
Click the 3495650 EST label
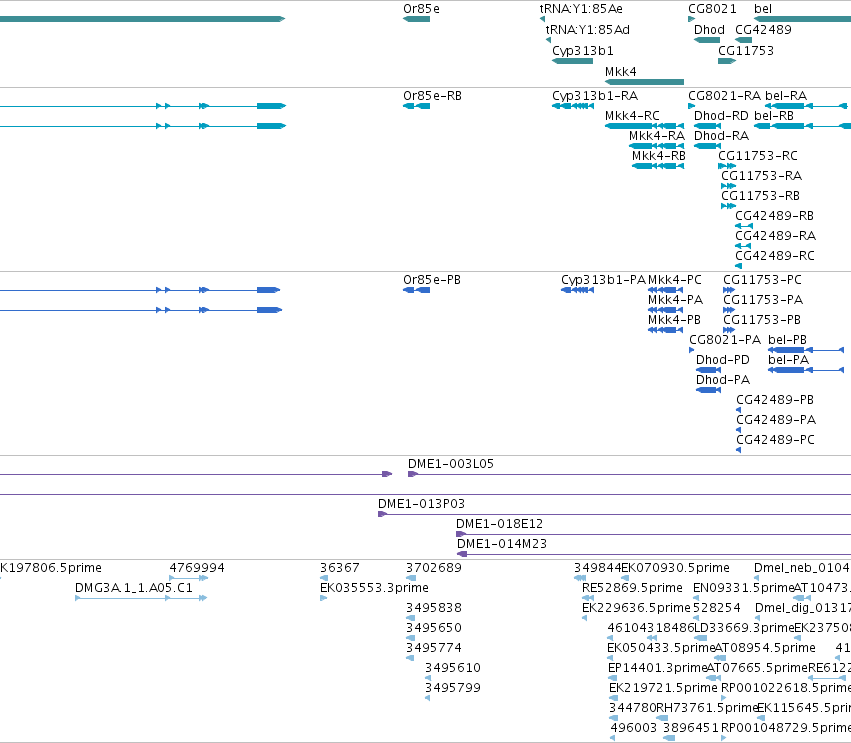pyautogui.click(x=434, y=628)
